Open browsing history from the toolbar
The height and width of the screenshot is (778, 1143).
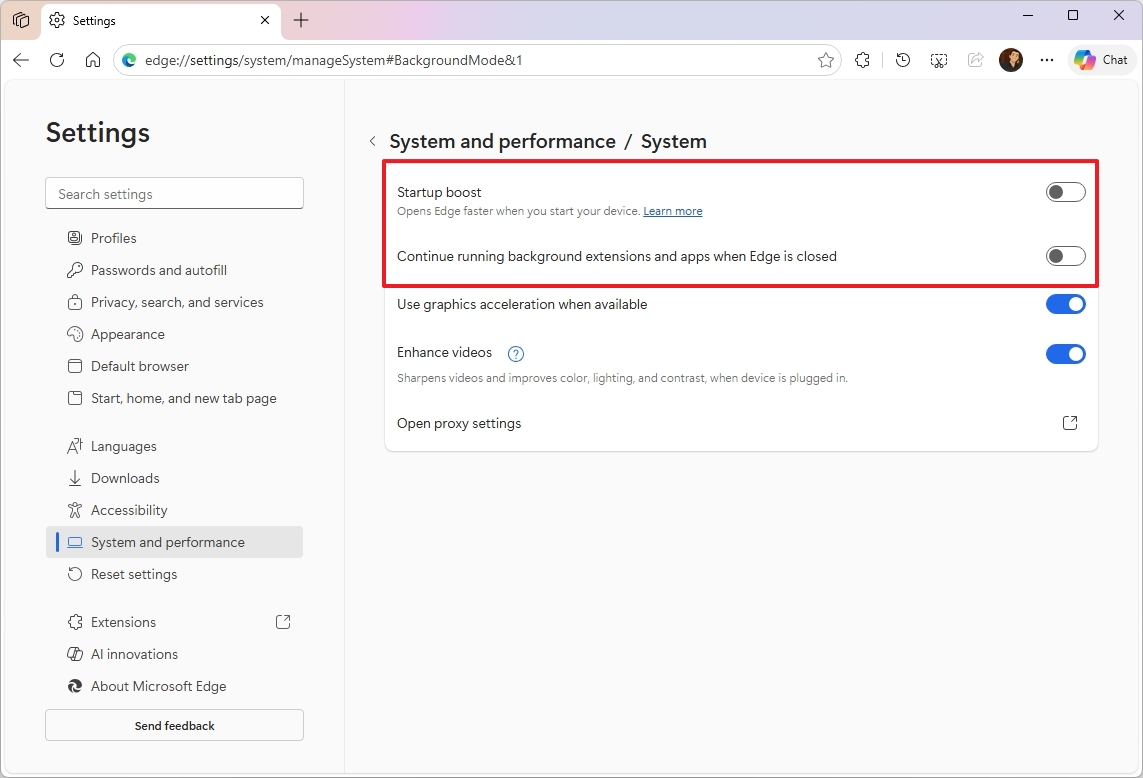point(902,60)
